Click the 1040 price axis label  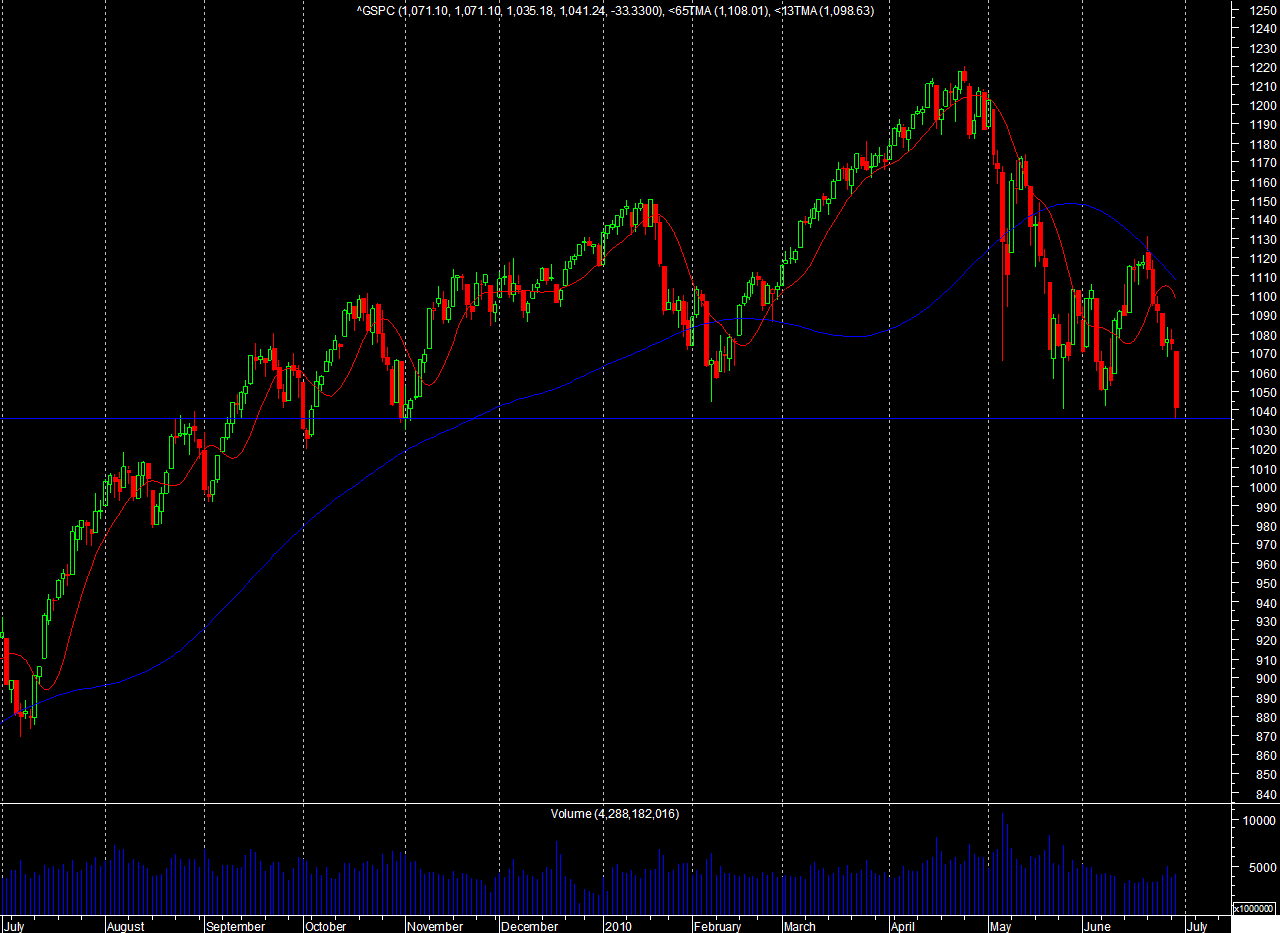pyautogui.click(x=1261, y=411)
